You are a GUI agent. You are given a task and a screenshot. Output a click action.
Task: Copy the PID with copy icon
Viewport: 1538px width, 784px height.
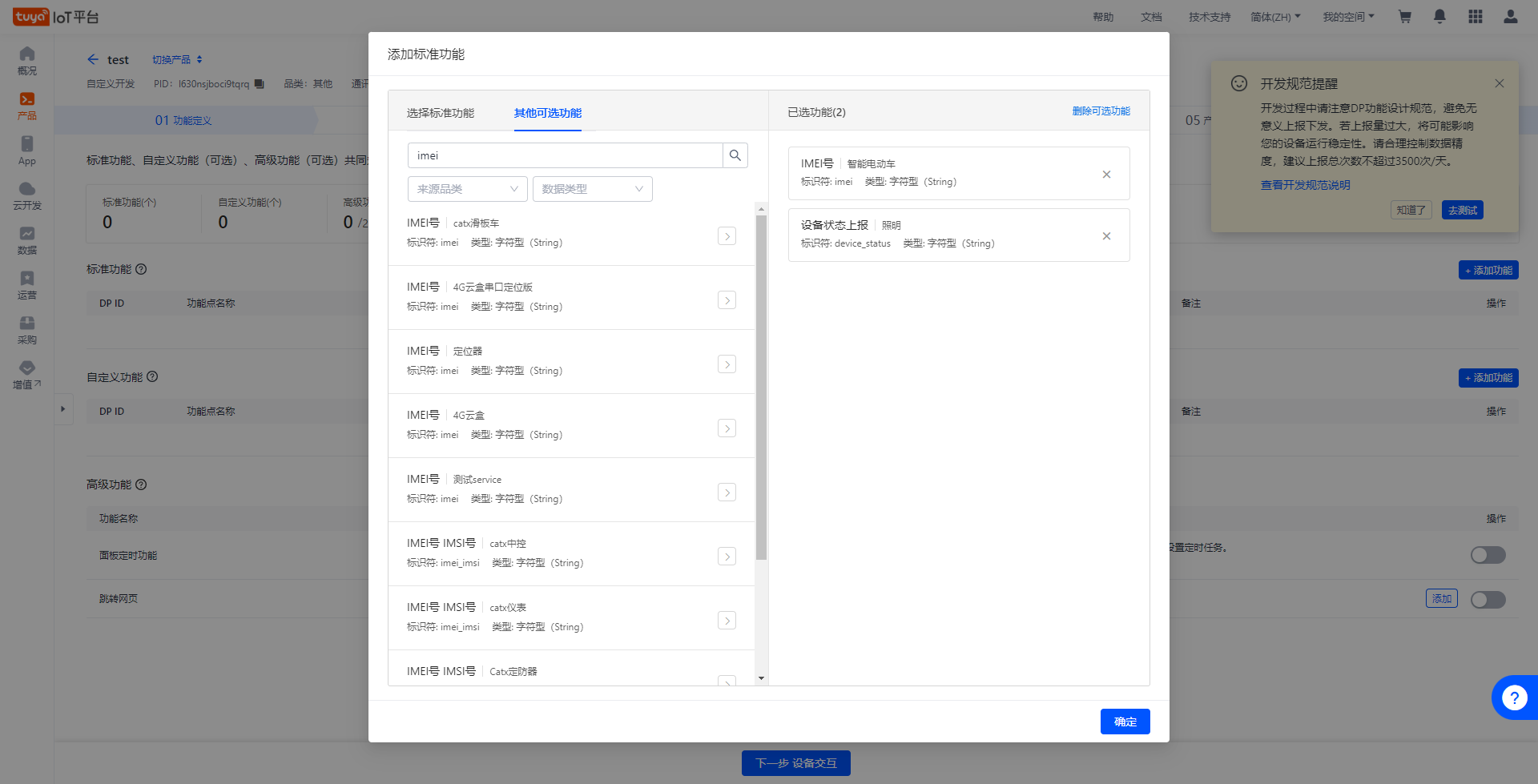tap(259, 84)
